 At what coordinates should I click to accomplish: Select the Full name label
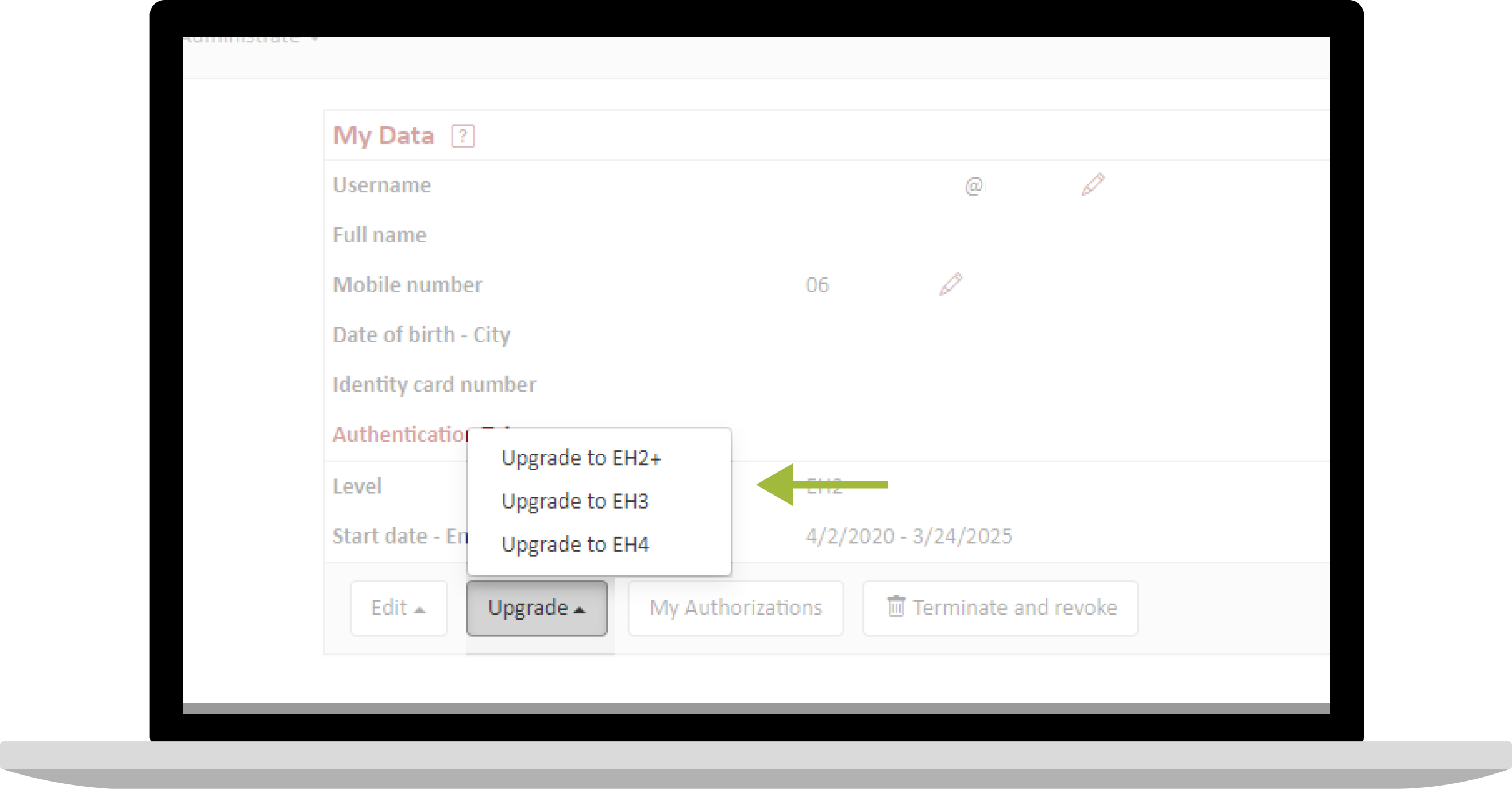coord(379,235)
